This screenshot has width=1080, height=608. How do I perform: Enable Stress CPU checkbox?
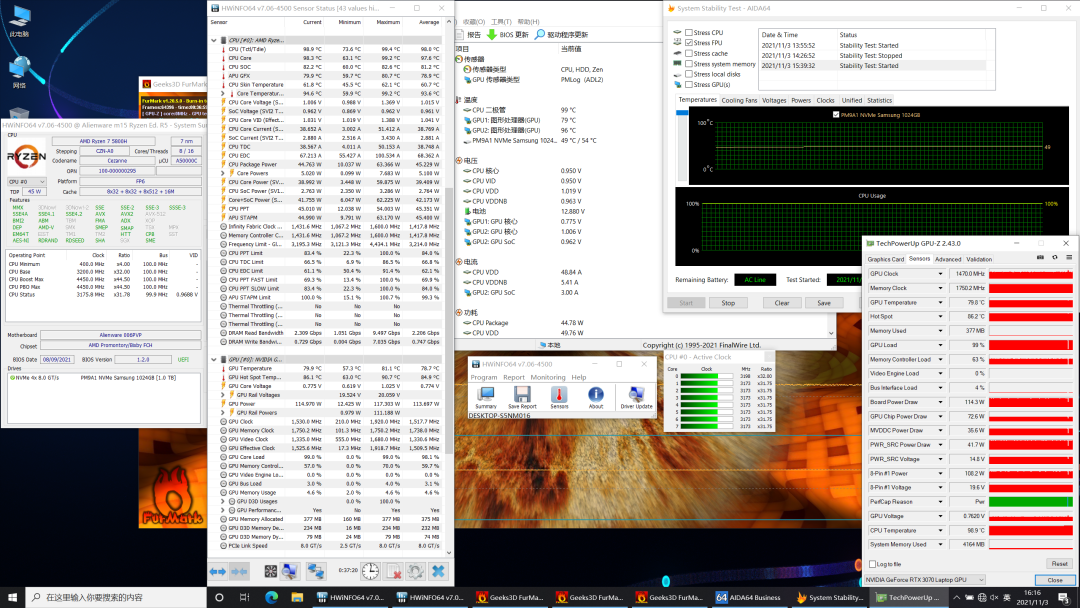689,32
